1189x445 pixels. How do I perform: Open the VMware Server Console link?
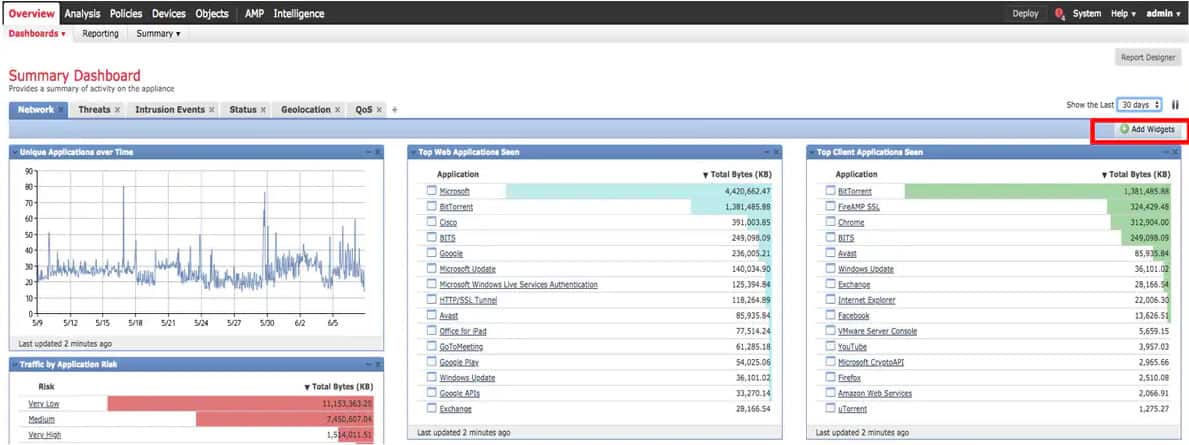(877, 331)
